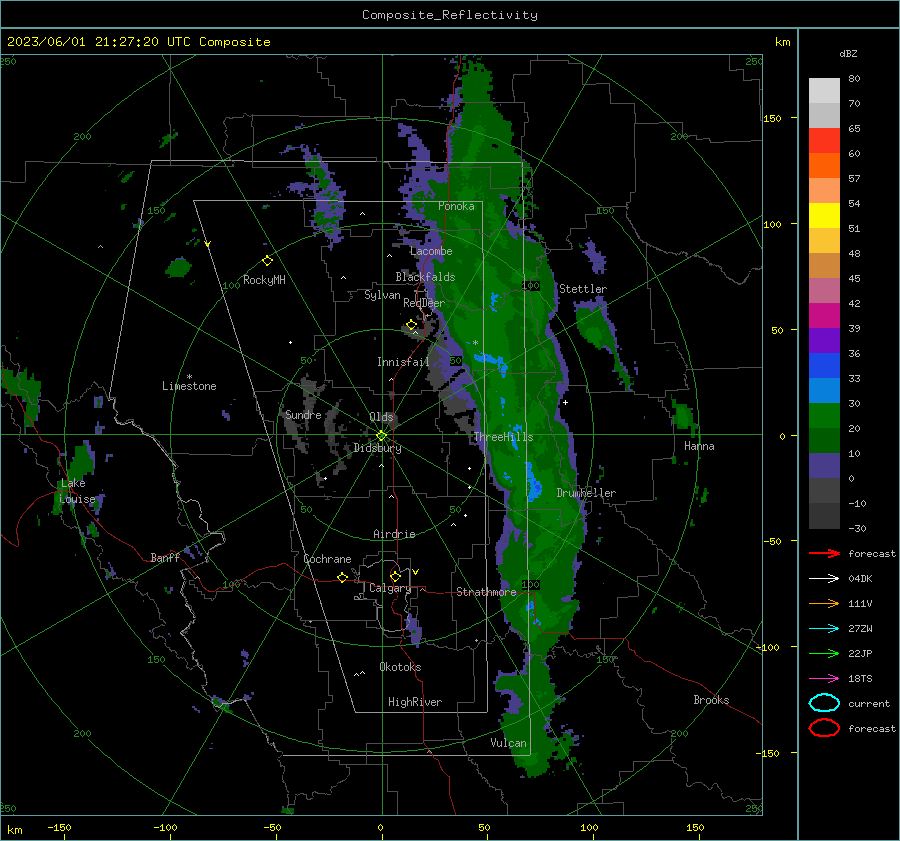This screenshot has width=900, height=841.
Task: Click the Airdrie city label
Action: pyautogui.click(x=394, y=534)
